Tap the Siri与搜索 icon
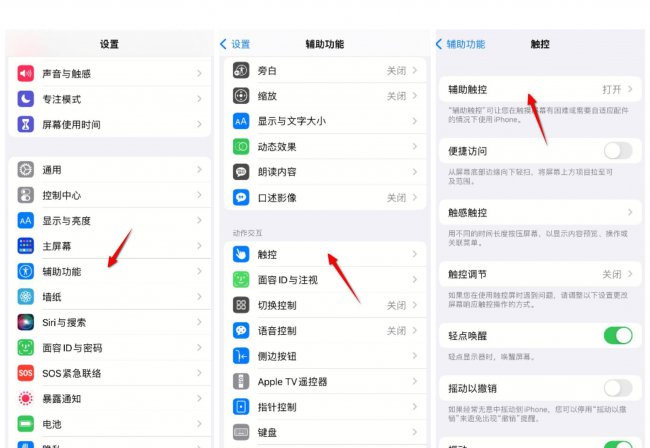 (25, 322)
